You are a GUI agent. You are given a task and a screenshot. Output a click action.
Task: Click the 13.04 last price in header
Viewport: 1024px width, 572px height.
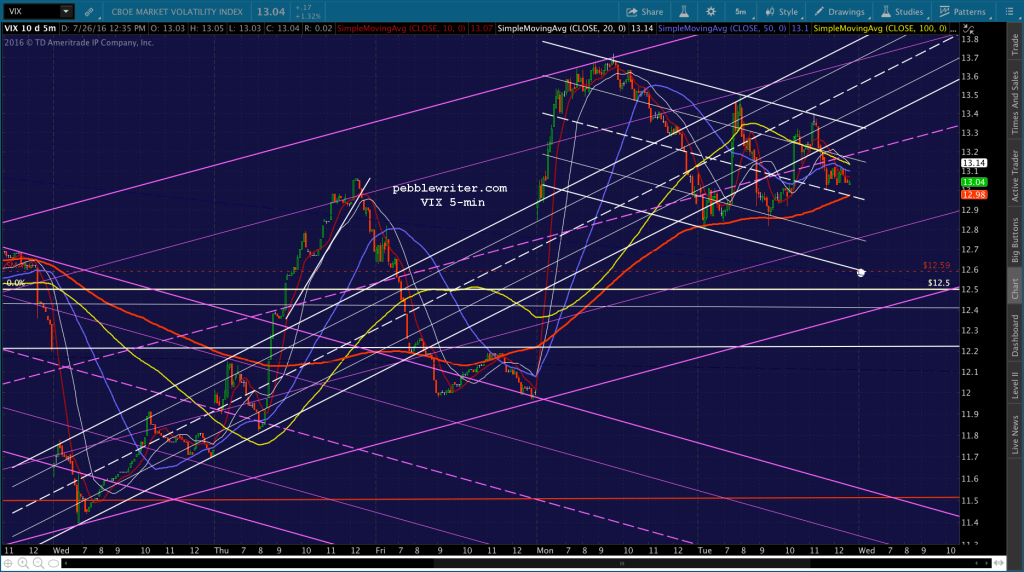point(270,12)
